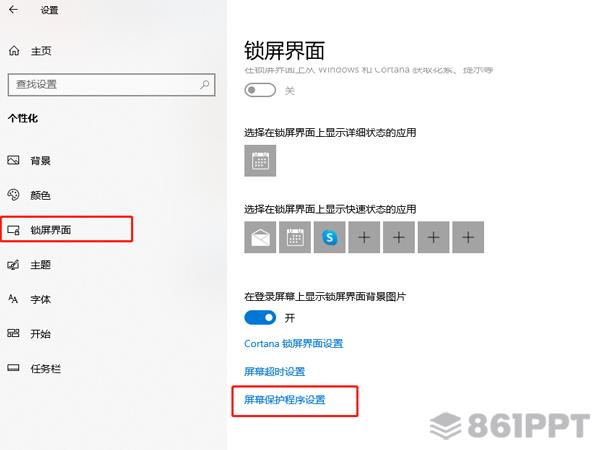Focus the 查找设置 search field
Screen dimensions: 600x450
click(111, 85)
